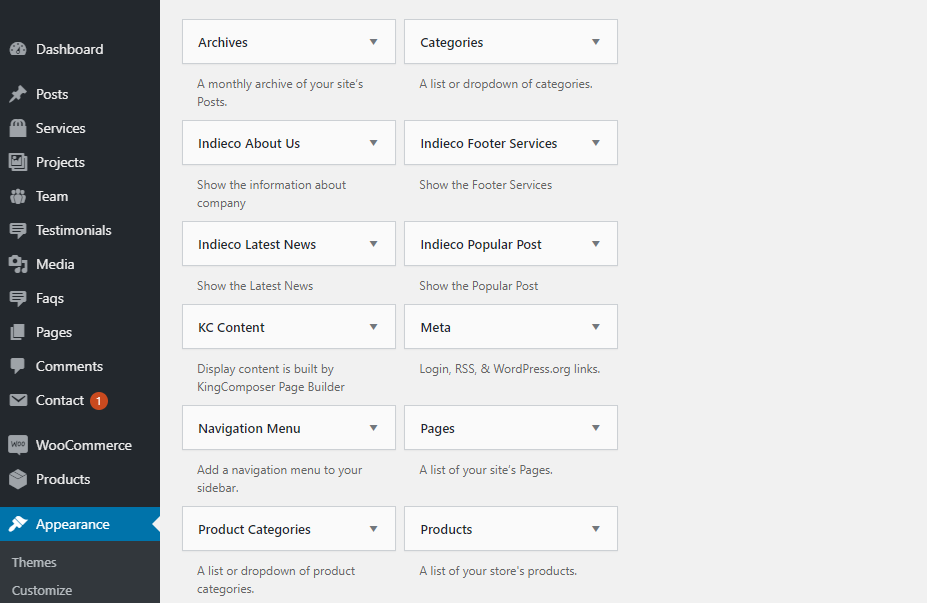927x603 pixels.
Task: Select the Indieco Latest News widget title
Action: [x=257, y=244]
